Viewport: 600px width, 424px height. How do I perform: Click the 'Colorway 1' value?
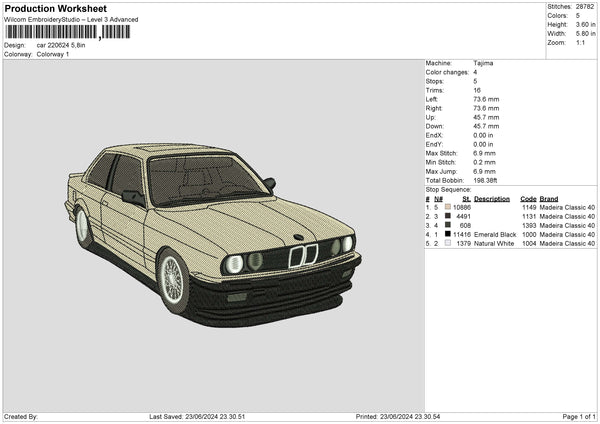pyautogui.click(x=53, y=54)
